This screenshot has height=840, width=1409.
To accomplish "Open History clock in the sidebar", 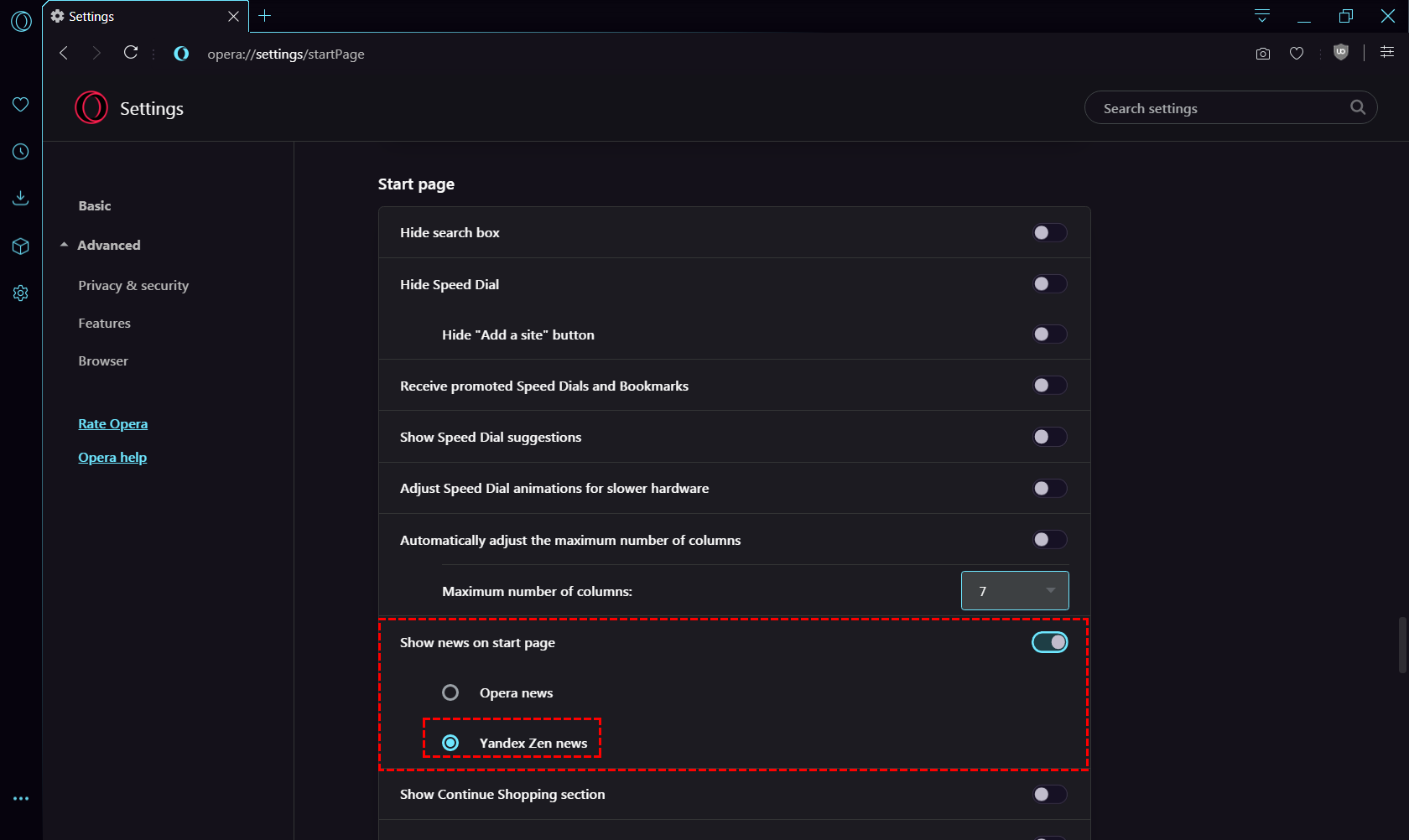I will [21, 152].
